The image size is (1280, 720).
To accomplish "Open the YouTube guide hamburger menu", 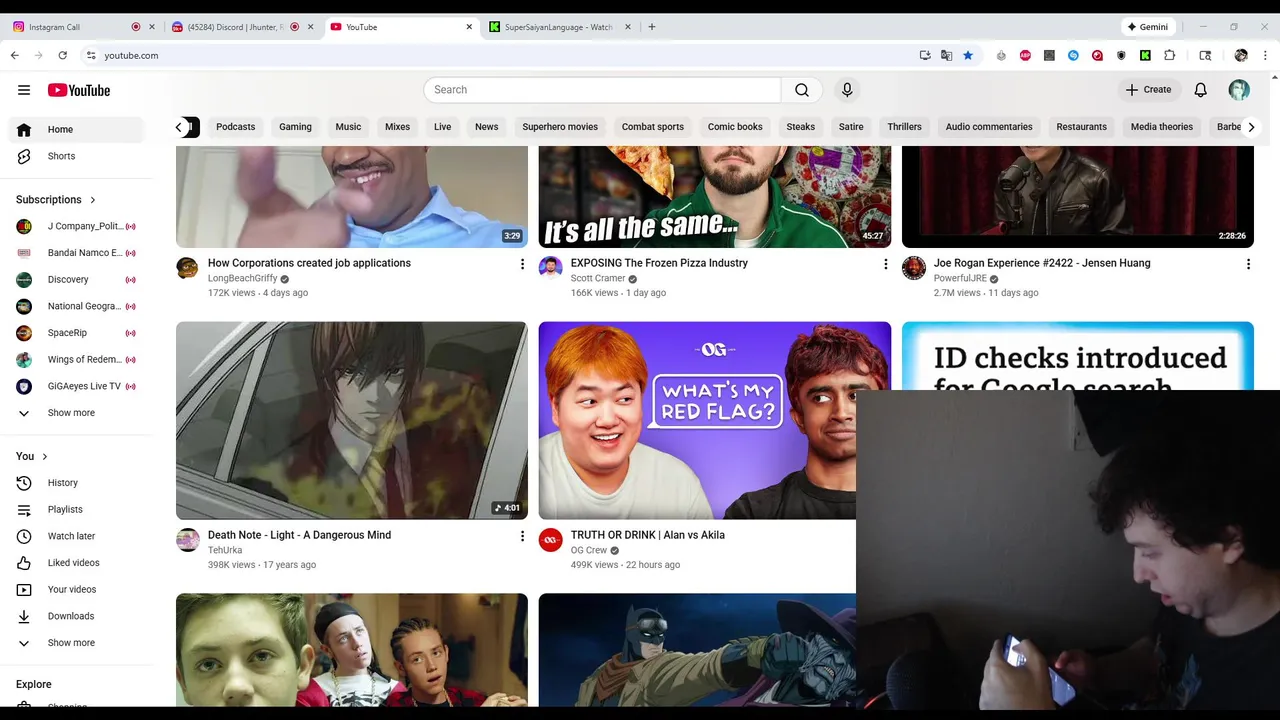I will (x=24, y=90).
